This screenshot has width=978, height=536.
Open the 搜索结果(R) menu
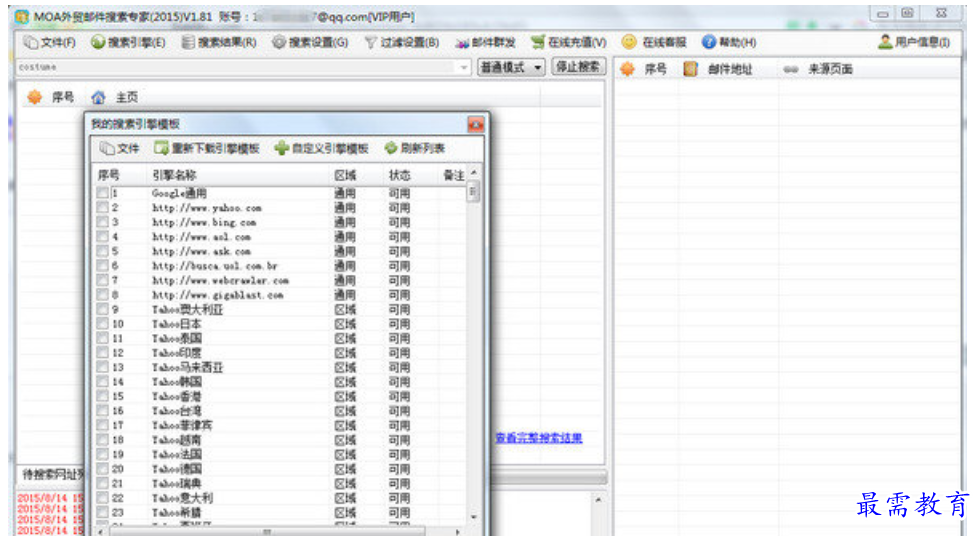[x=219, y=42]
